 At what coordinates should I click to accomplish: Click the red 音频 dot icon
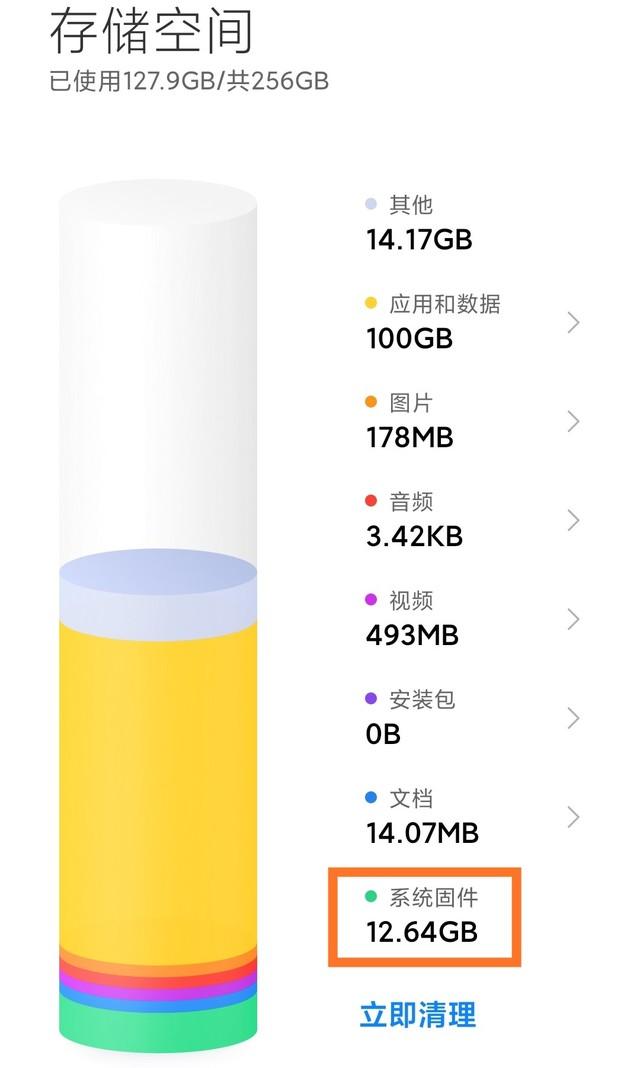point(371,501)
